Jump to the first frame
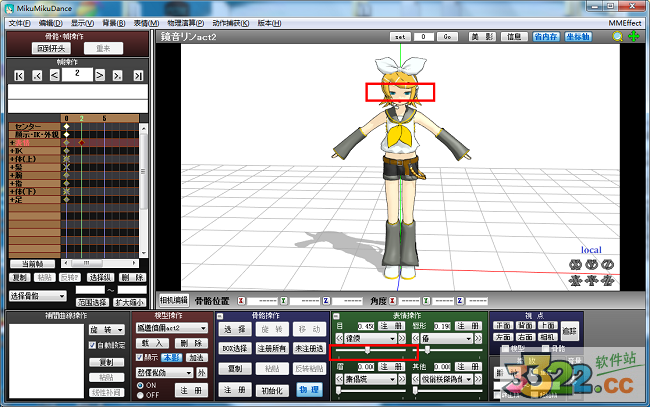650x407 pixels. [19, 75]
